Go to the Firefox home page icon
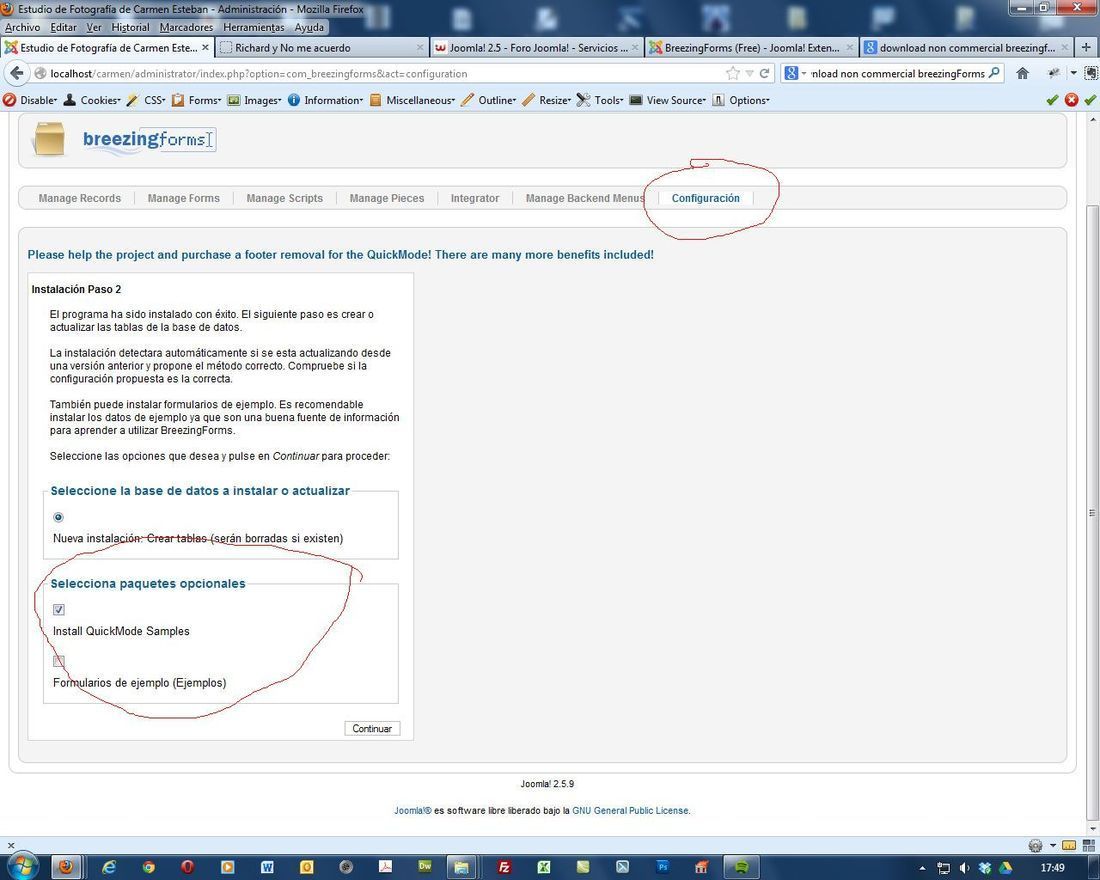The height and width of the screenshot is (880, 1100). [1023, 73]
